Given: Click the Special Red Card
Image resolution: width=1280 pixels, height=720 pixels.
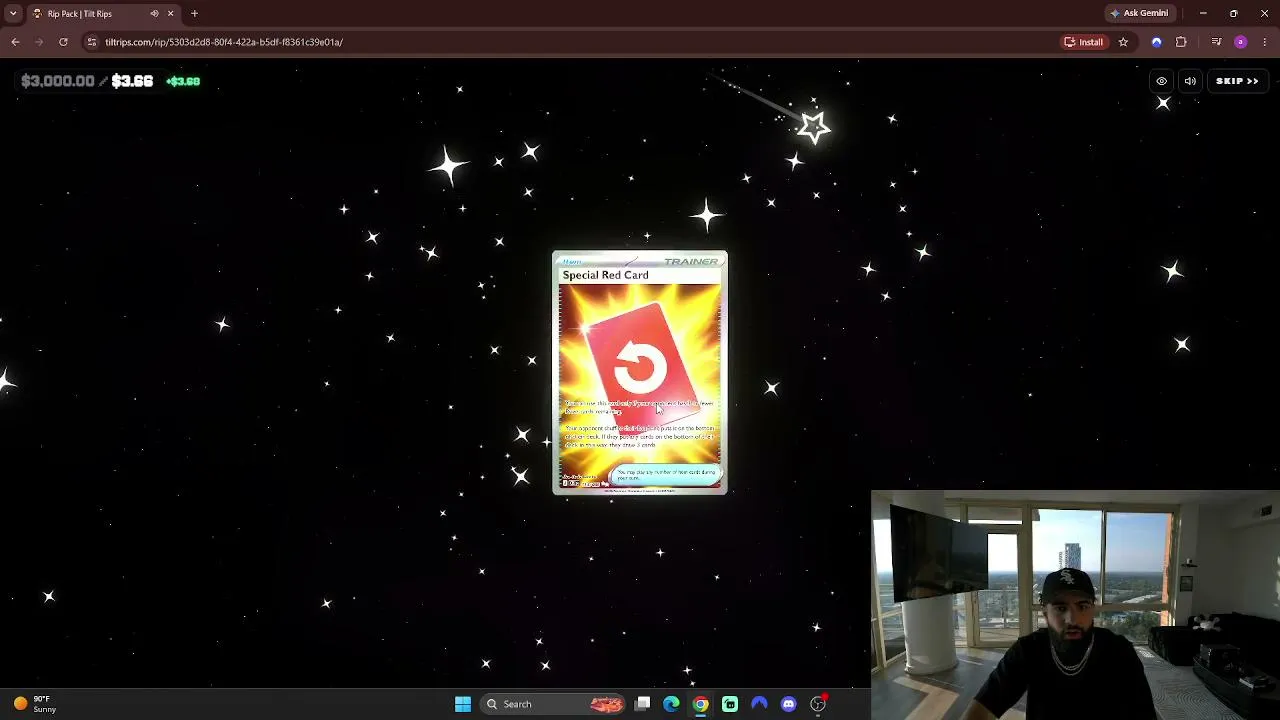Looking at the screenshot, I should coord(640,372).
